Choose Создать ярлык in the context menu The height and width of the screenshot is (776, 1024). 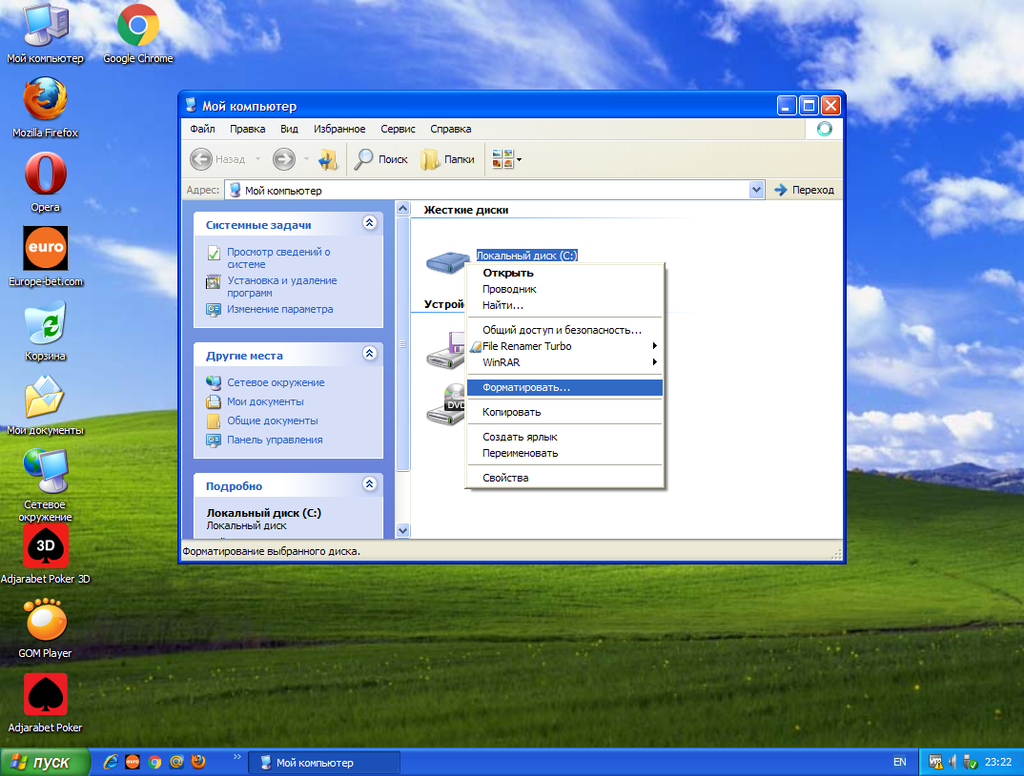[565, 437]
